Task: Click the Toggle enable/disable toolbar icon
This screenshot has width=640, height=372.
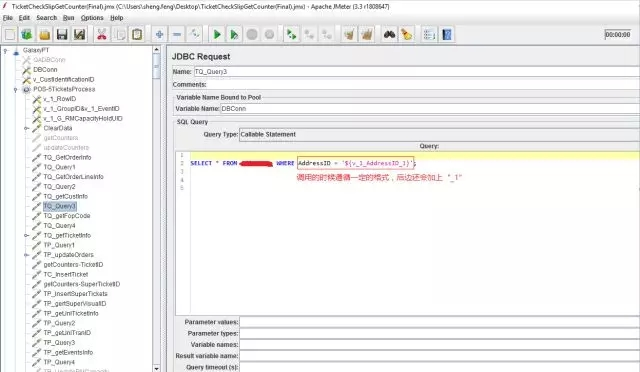Action: tap(195, 35)
